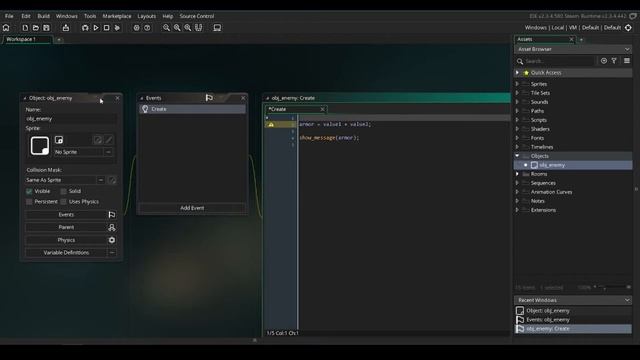Screen dimensions: 640x360
Task: Click the Parent button
Action: (66, 227)
